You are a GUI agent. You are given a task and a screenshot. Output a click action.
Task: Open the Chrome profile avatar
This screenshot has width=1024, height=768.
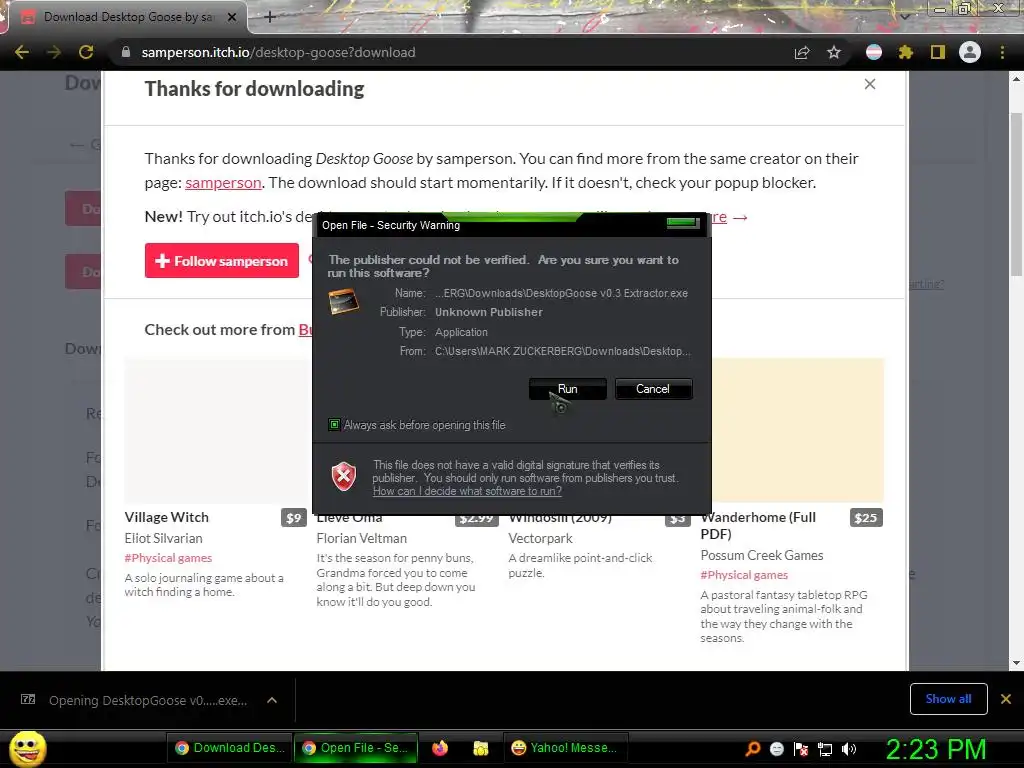tap(970, 52)
